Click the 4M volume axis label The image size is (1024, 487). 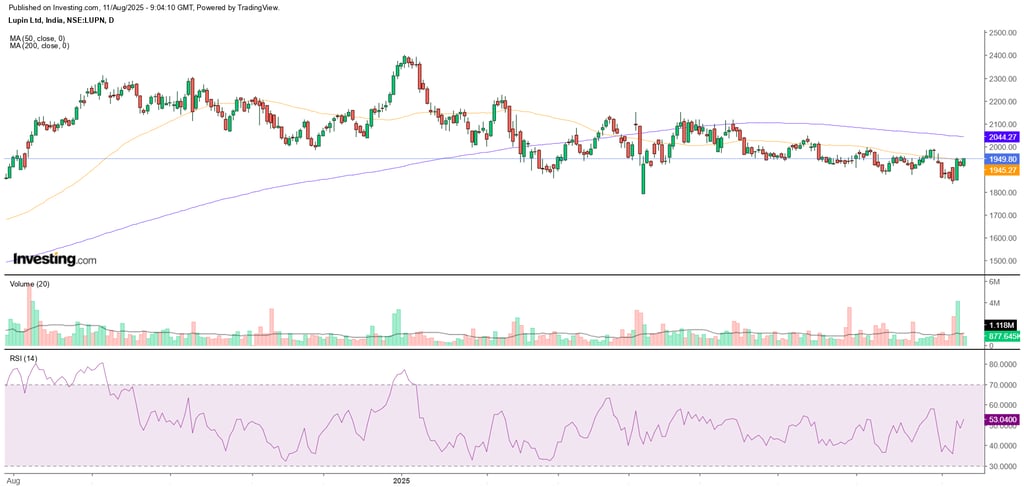(x=995, y=302)
